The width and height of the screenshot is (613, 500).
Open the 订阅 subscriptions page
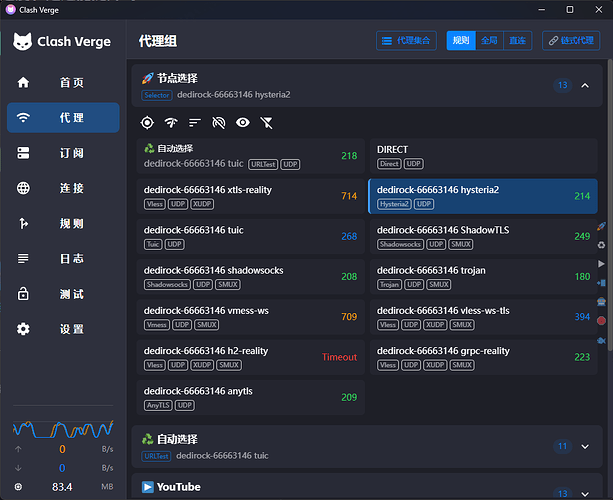tap(63, 153)
